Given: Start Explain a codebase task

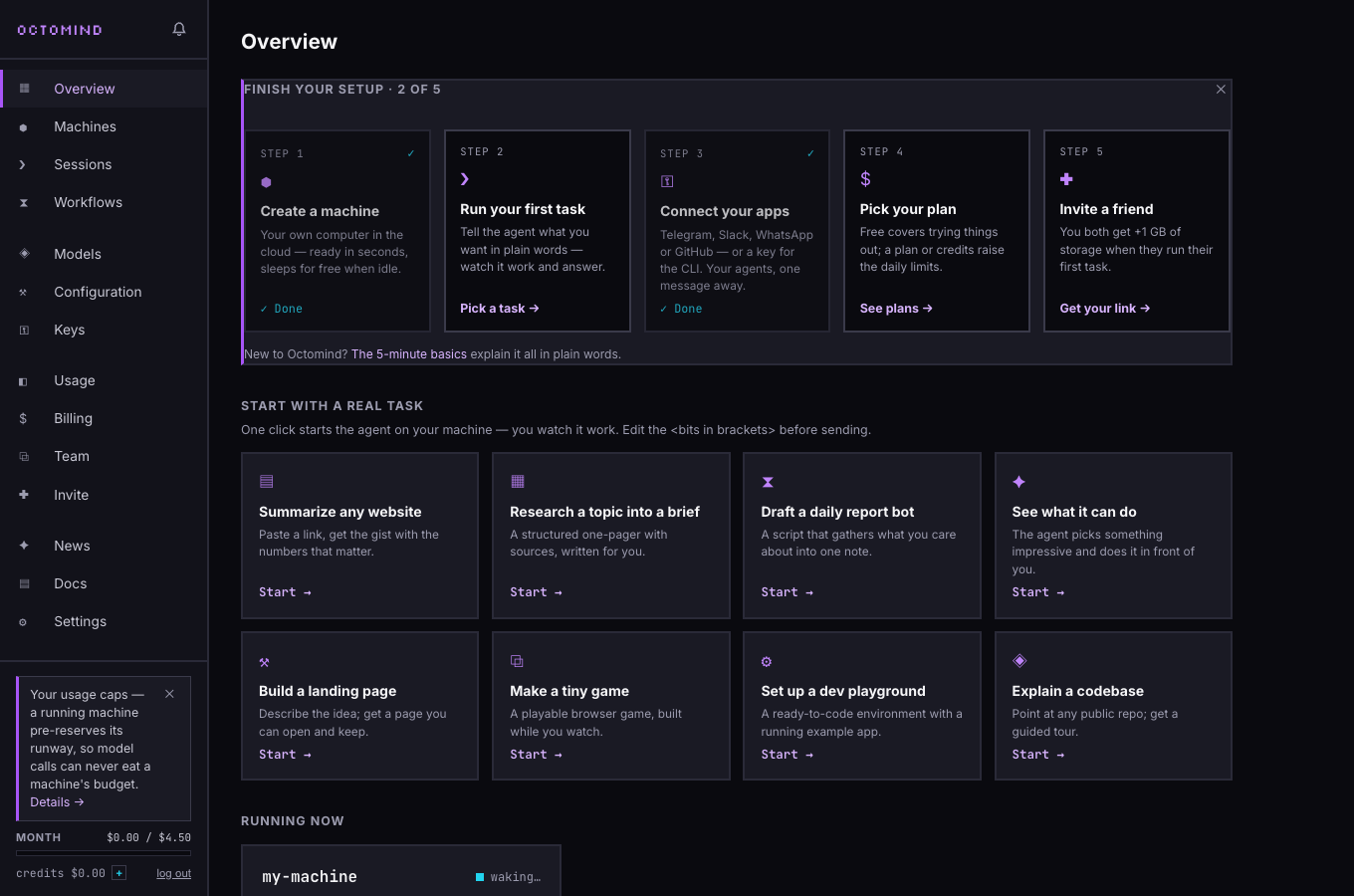Looking at the screenshot, I should point(1038,755).
